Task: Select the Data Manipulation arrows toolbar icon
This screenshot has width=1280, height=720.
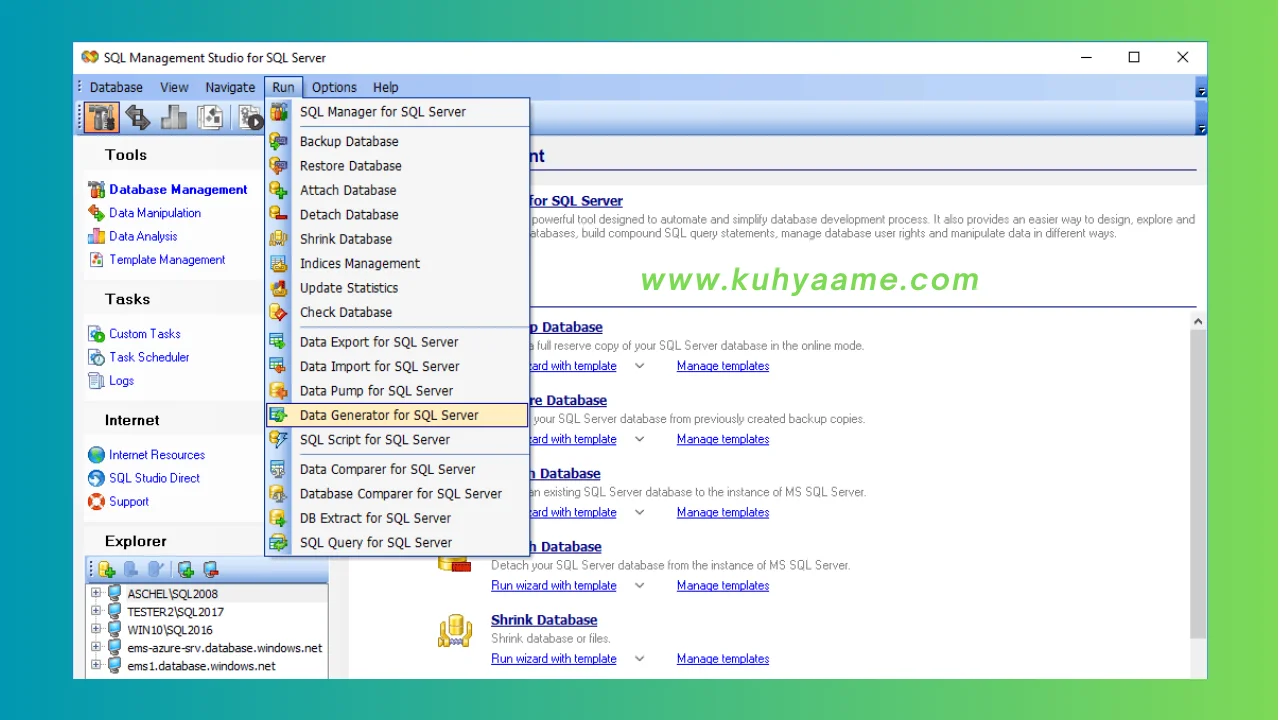Action: click(138, 118)
